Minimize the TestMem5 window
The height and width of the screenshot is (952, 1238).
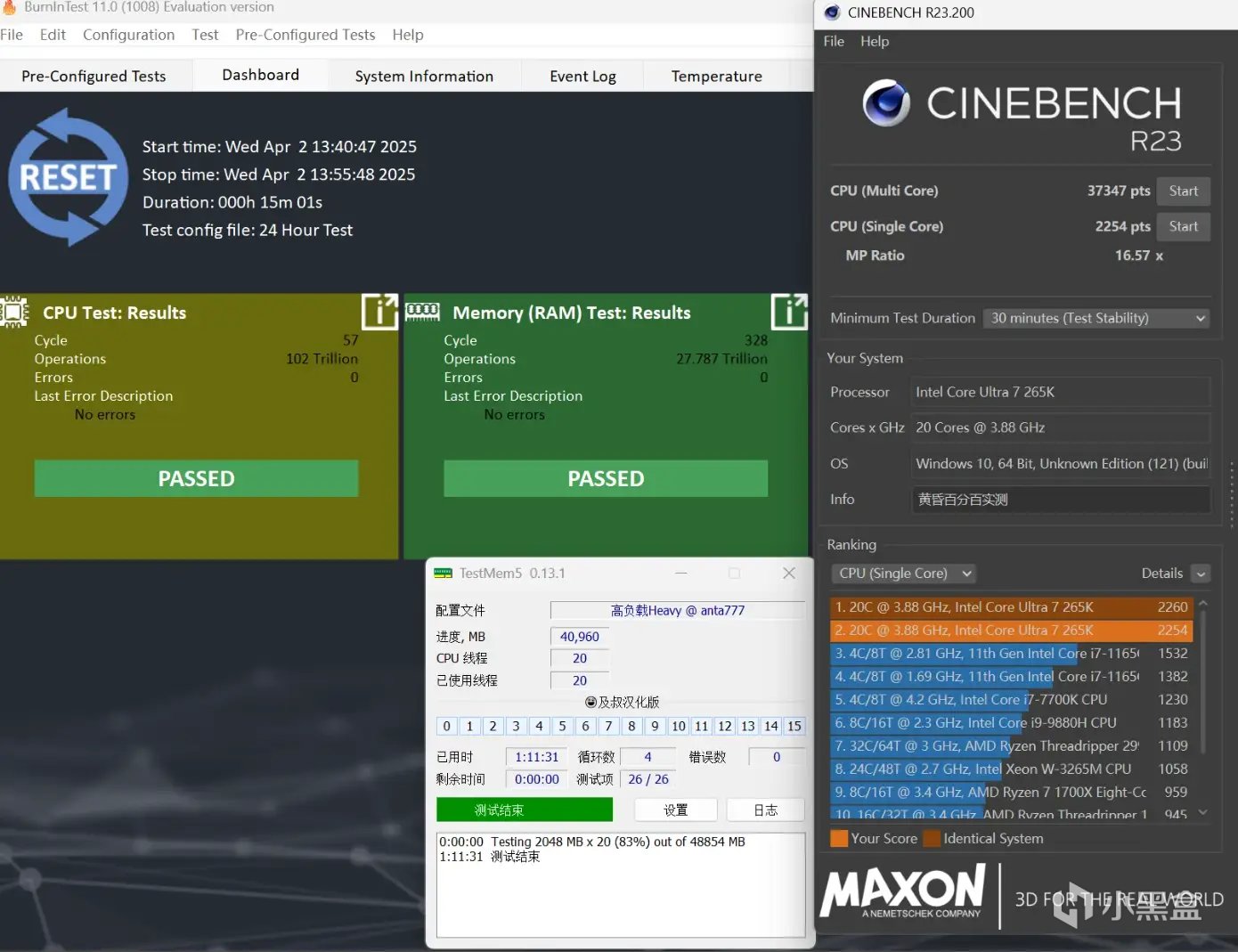click(681, 574)
